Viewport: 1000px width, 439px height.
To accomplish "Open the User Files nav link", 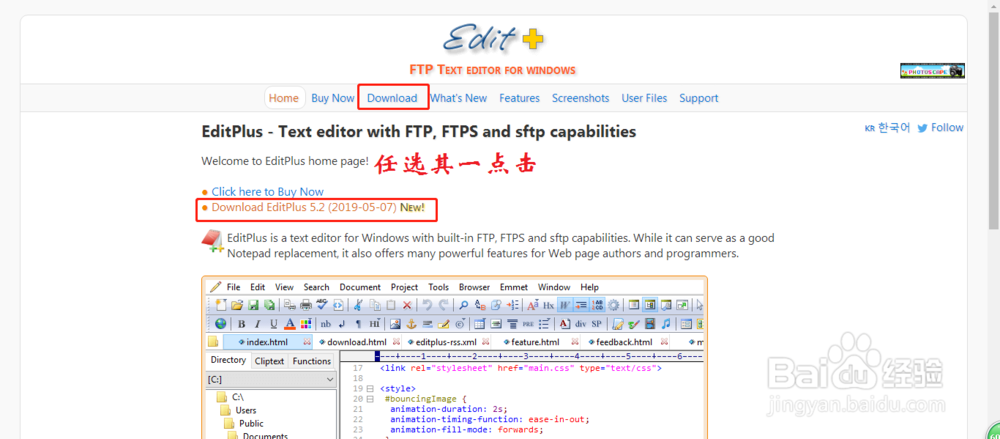I will [644, 98].
